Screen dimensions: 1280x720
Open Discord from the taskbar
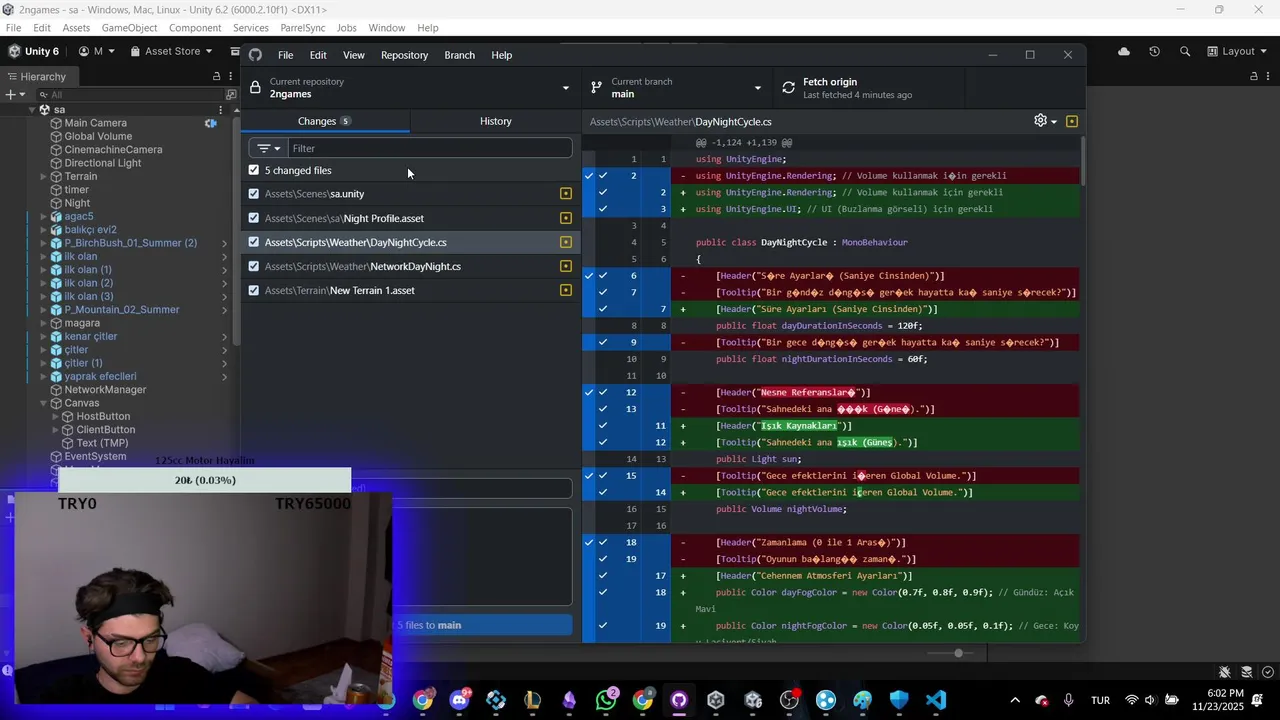tap(460, 700)
